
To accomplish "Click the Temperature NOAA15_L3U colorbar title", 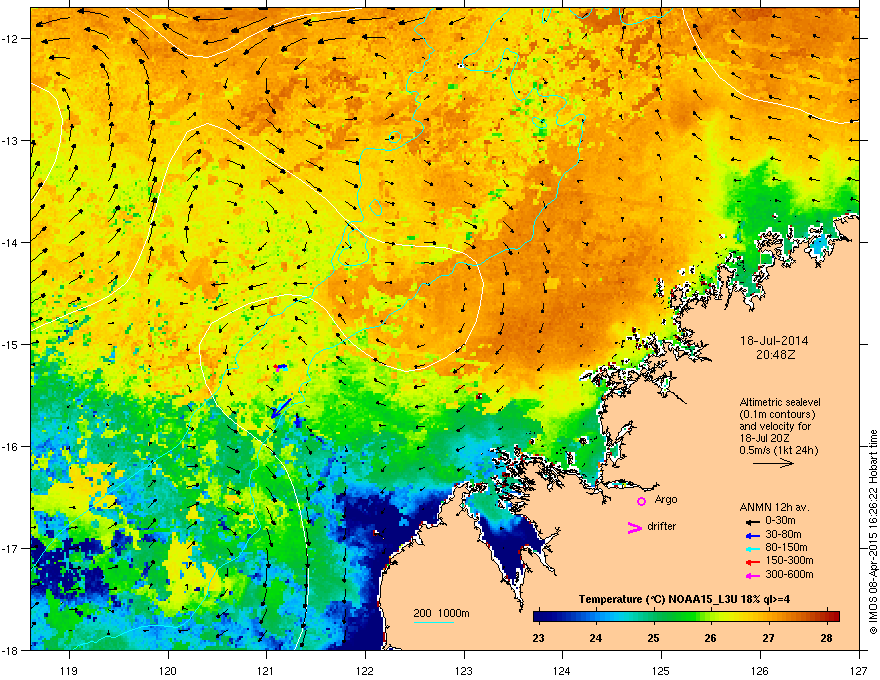I will click(684, 599).
